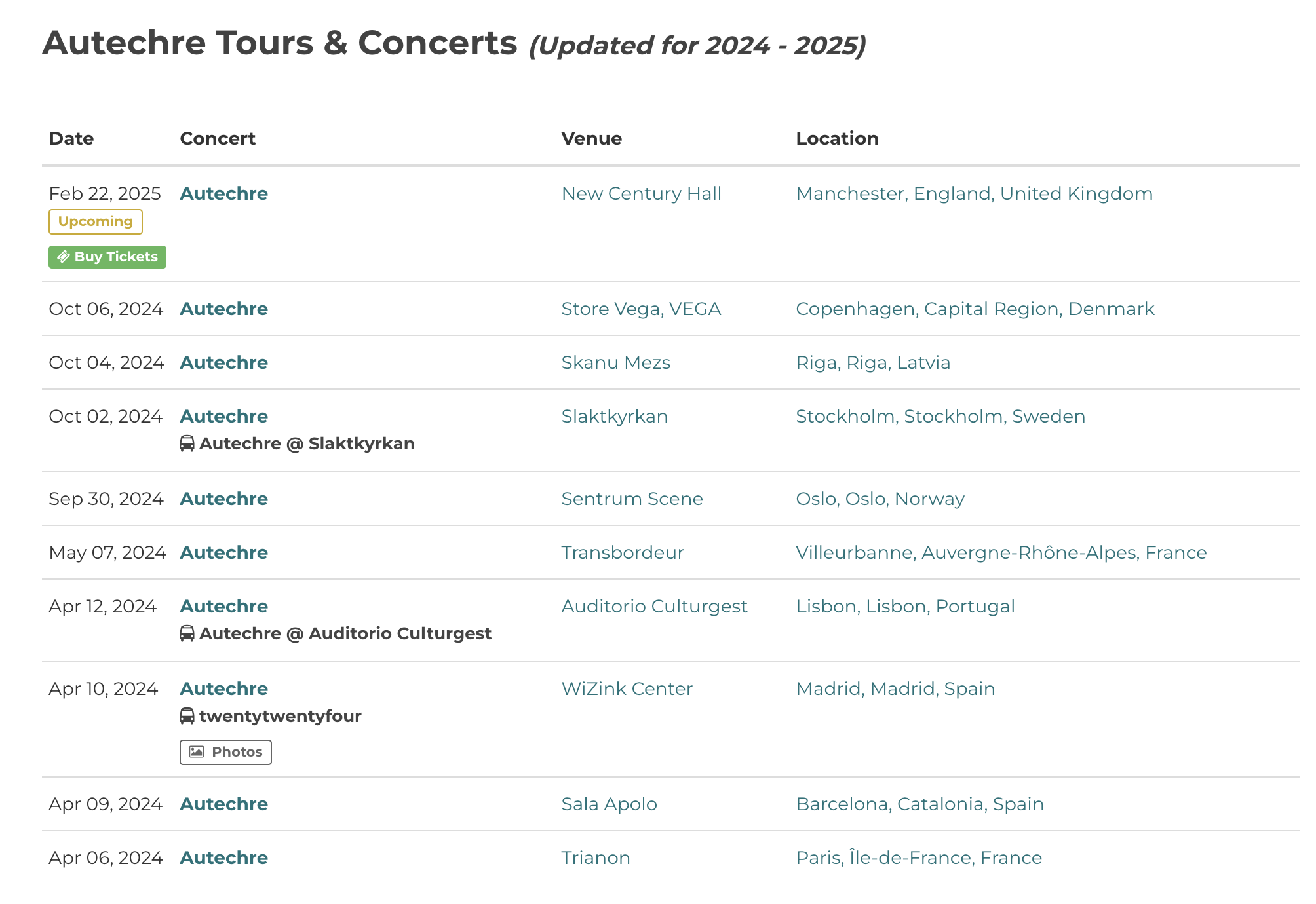
Task: Open the Sala Apolo venue link
Action: (x=609, y=804)
